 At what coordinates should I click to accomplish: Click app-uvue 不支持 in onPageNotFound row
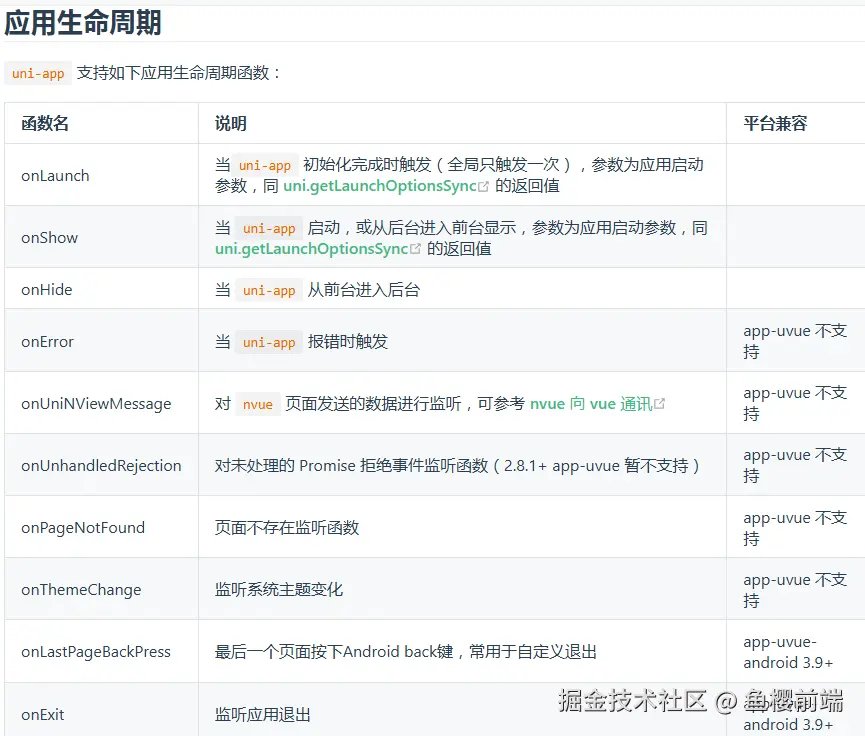[794, 528]
